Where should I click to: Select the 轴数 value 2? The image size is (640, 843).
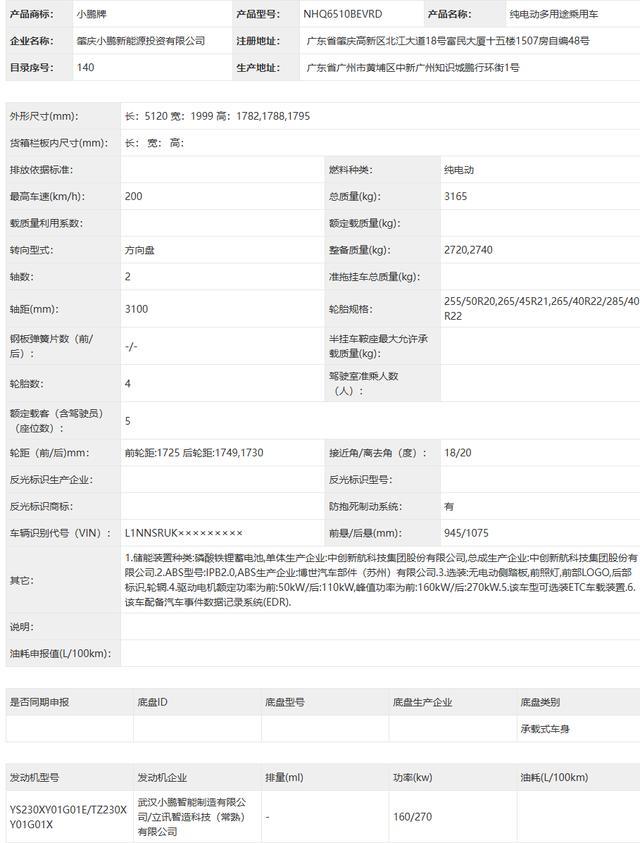point(127,277)
